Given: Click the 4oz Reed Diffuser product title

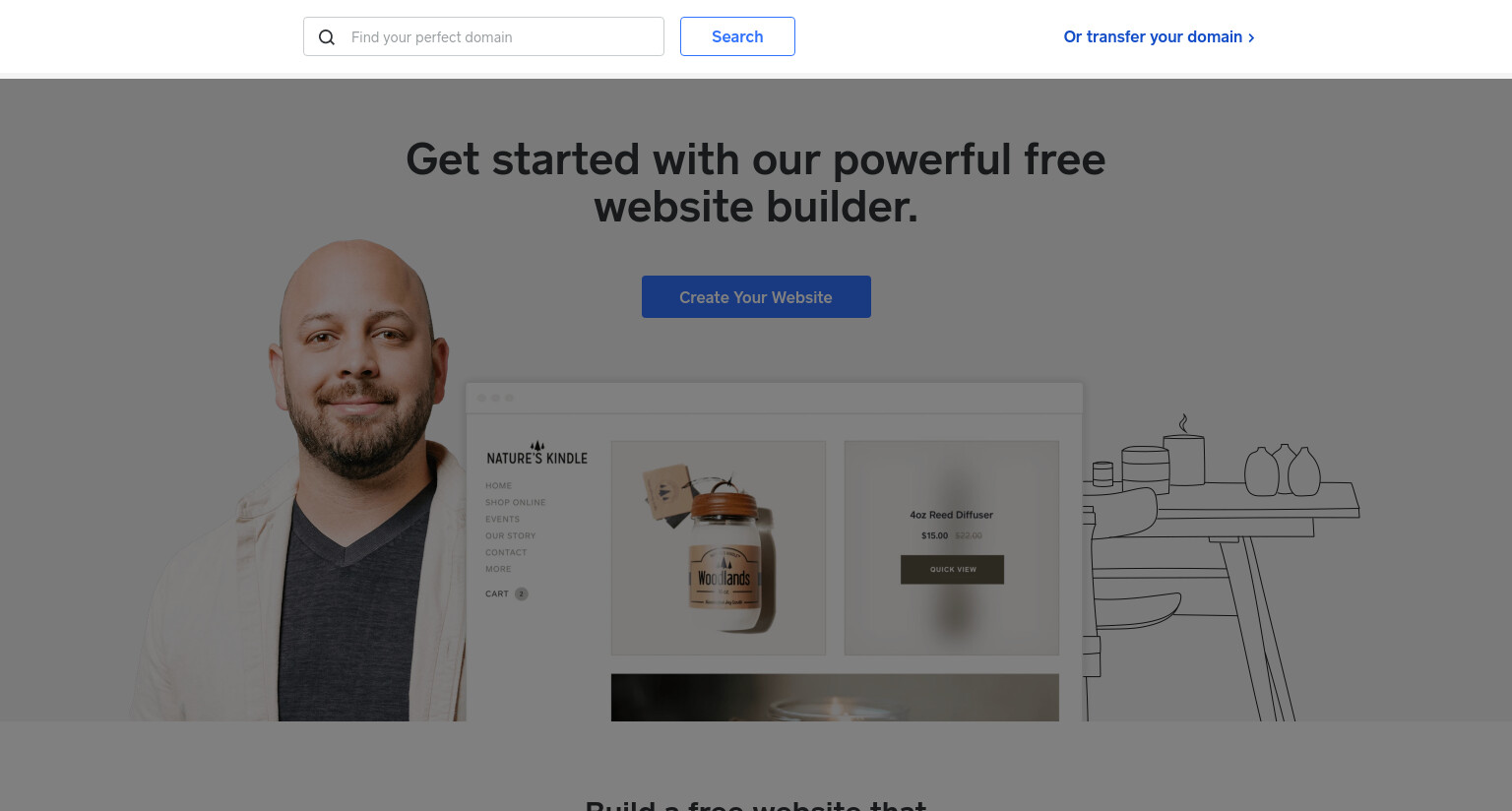Looking at the screenshot, I should 951,515.
